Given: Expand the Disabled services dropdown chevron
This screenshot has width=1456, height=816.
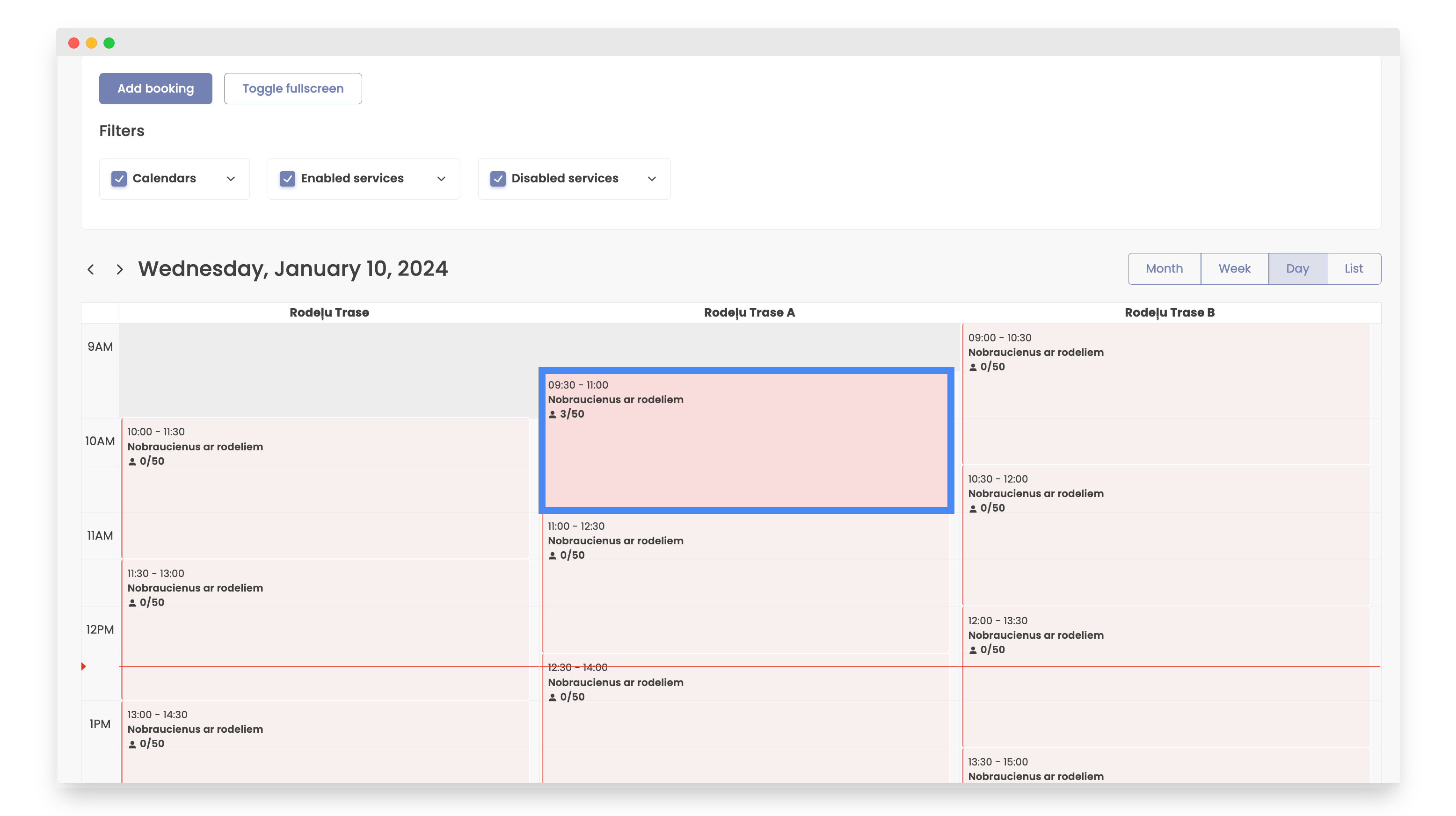Looking at the screenshot, I should (652, 179).
